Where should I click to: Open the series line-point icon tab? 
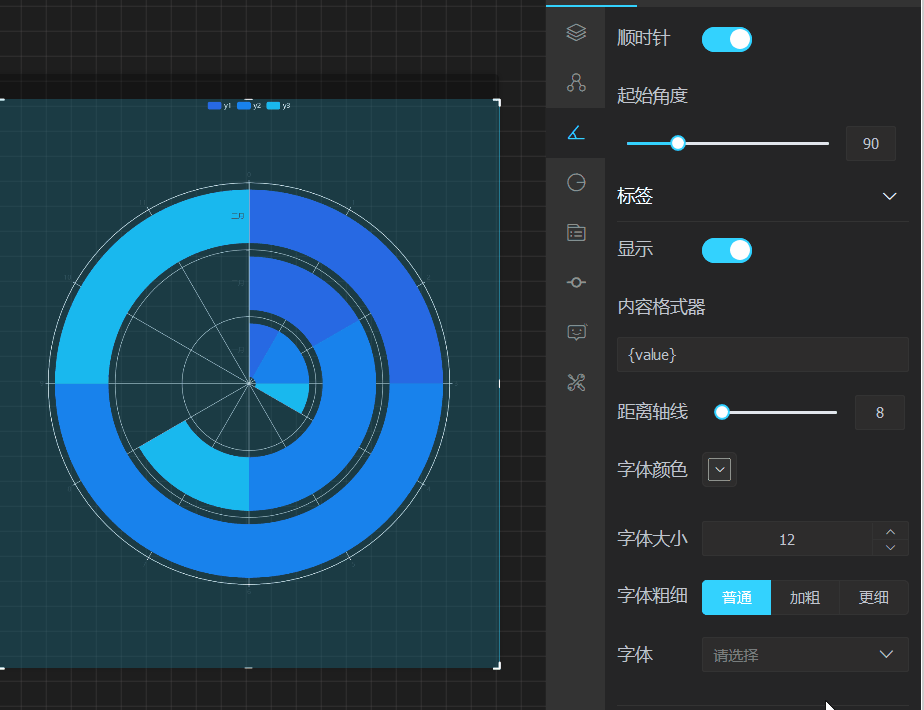(576, 283)
